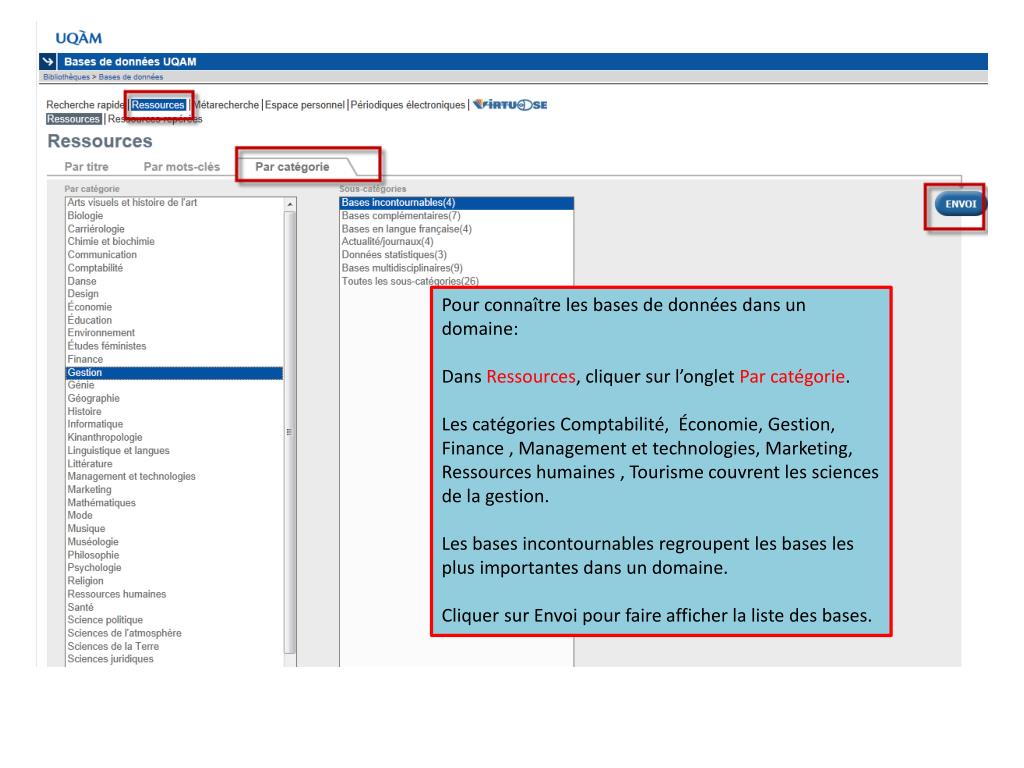Switch to the Par catégorie tab

292,167
